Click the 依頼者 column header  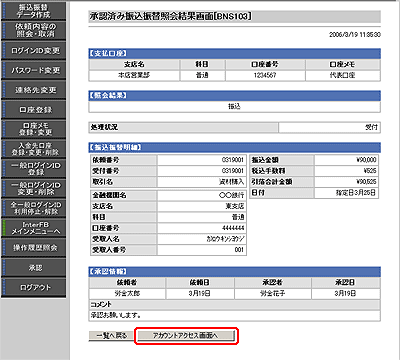click(x=127, y=283)
